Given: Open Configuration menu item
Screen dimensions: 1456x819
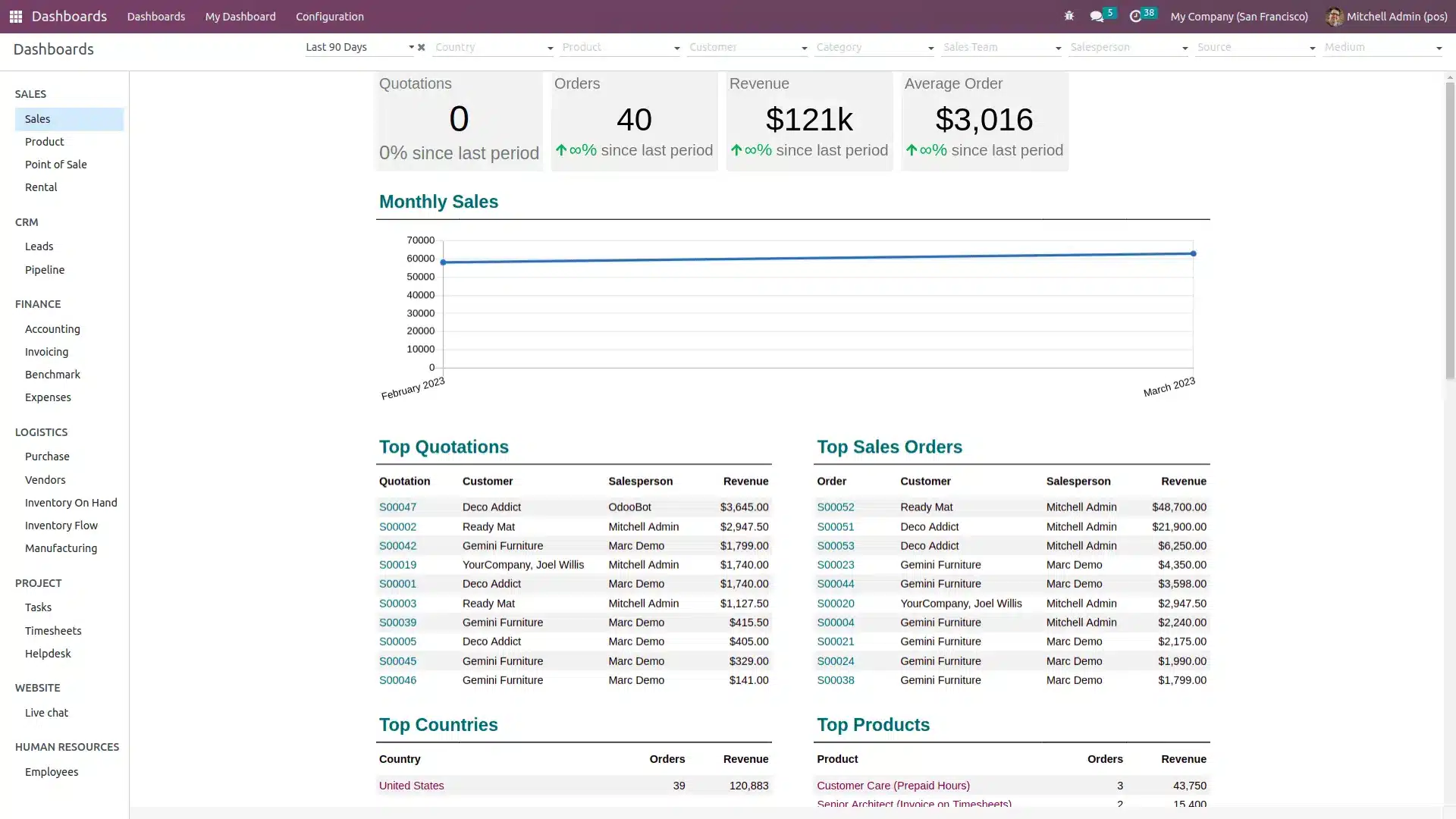Looking at the screenshot, I should pos(329,15).
